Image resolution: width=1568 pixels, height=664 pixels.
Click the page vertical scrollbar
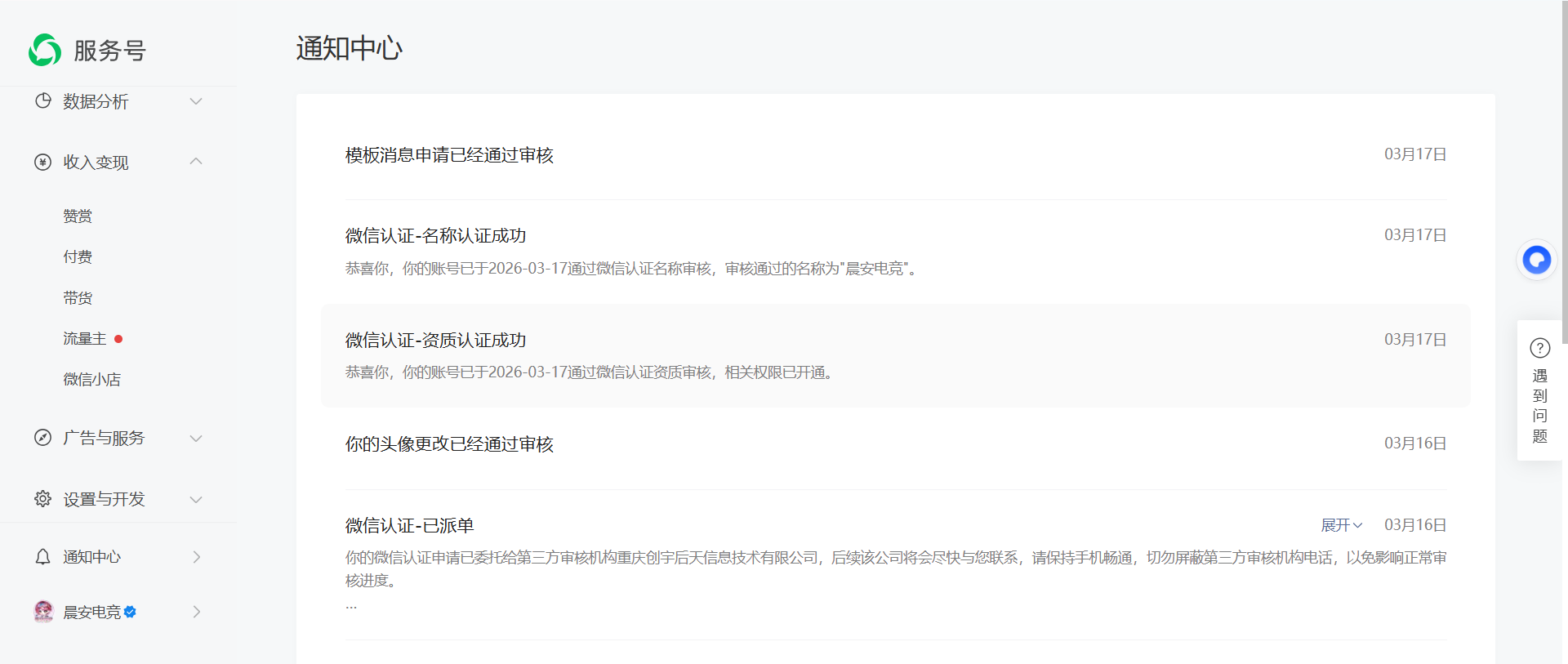1565,172
